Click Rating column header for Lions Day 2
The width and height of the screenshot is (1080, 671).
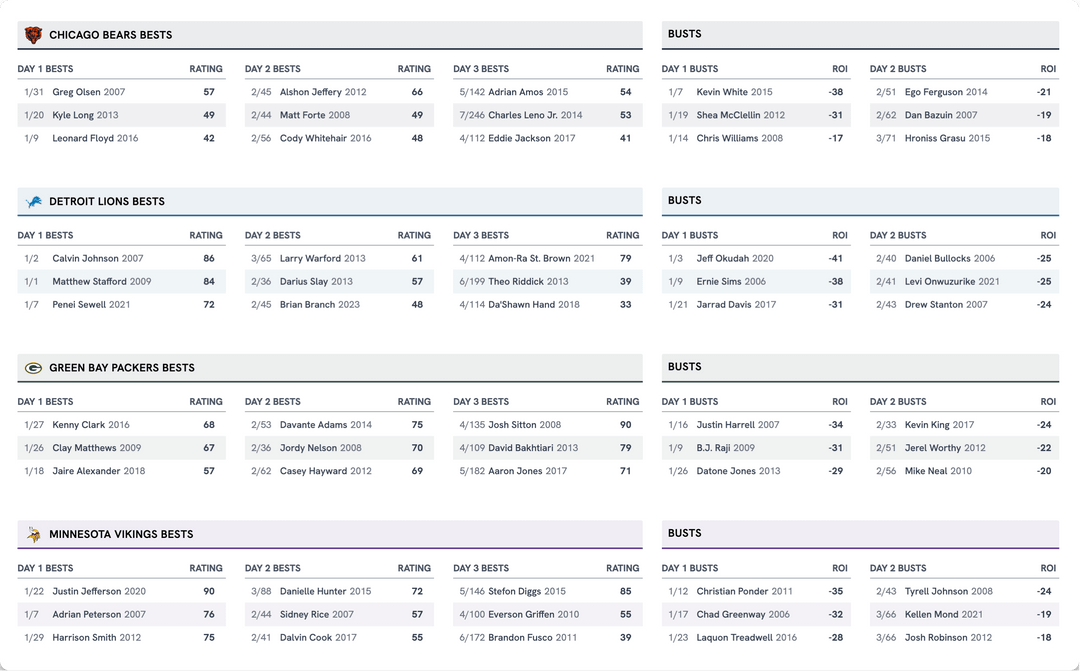click(x=414, y=236)
